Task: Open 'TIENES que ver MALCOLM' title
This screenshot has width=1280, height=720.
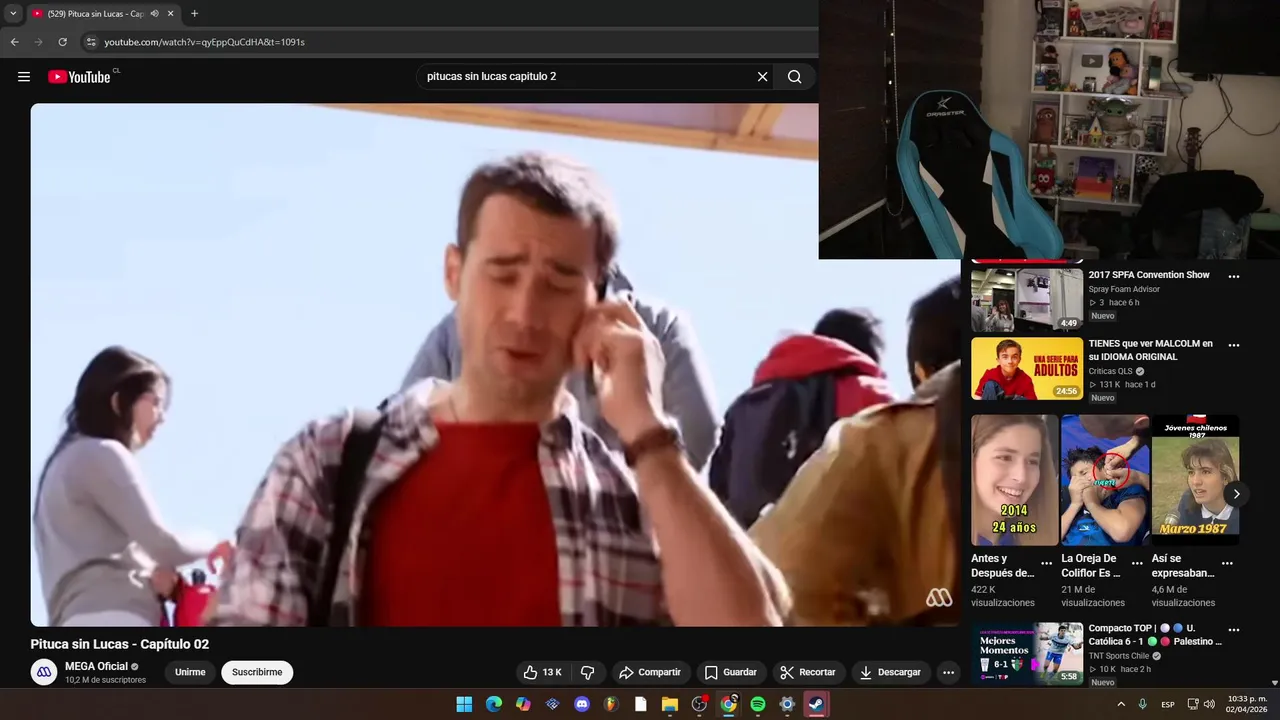Action: (x=1150, y=350)
